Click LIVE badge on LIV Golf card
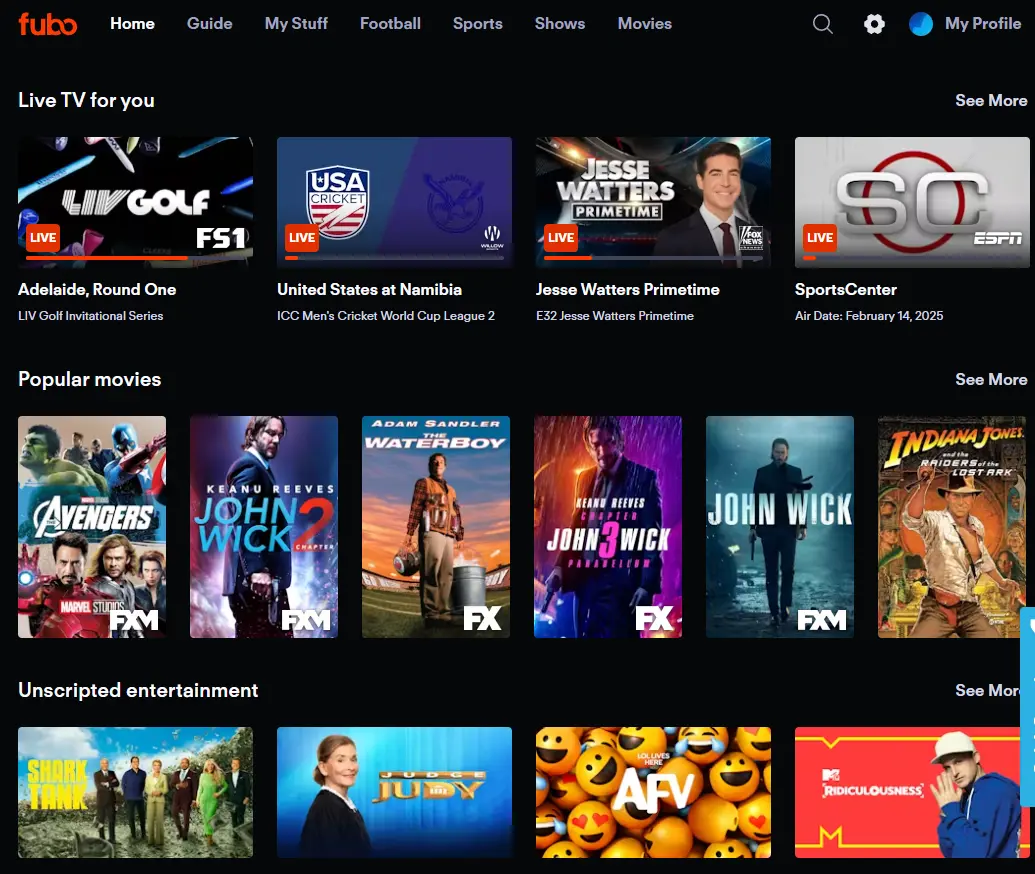The width and height of the screenshot is (1035, 874). pyautogui.click(x=43, y=238)
